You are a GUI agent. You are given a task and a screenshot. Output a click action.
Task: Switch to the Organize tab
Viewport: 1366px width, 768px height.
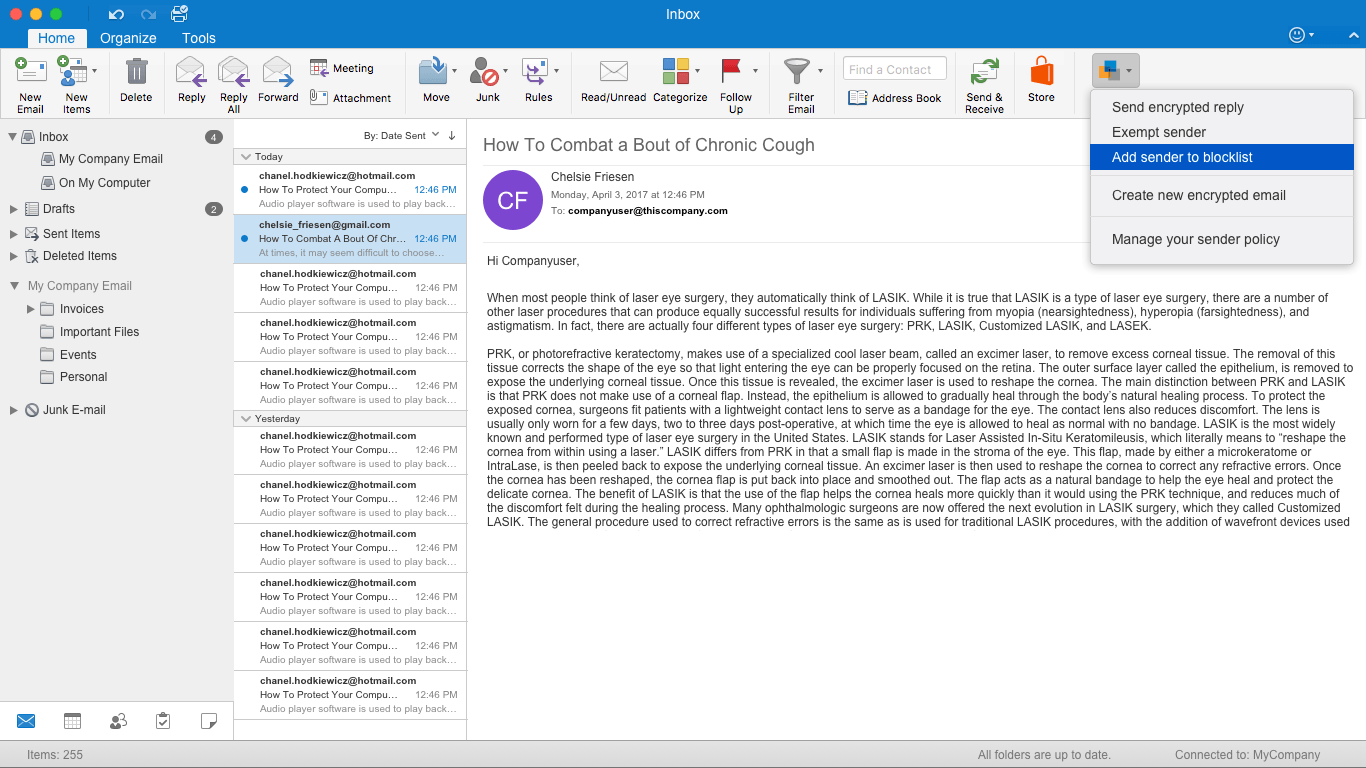click(x=128, y=38)
